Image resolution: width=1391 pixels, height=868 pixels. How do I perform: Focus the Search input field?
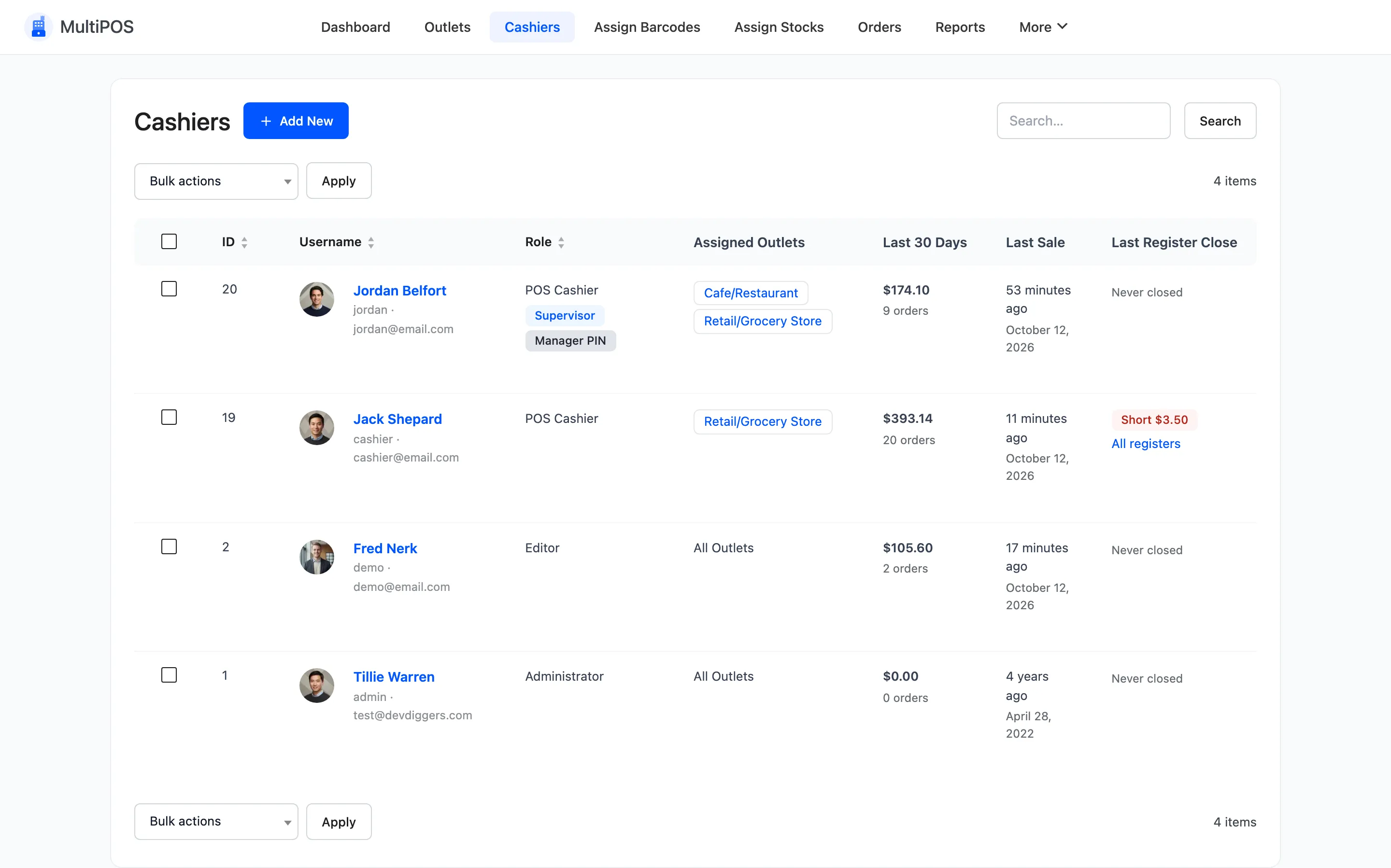pyautogui.click(x=1083, y=121)
